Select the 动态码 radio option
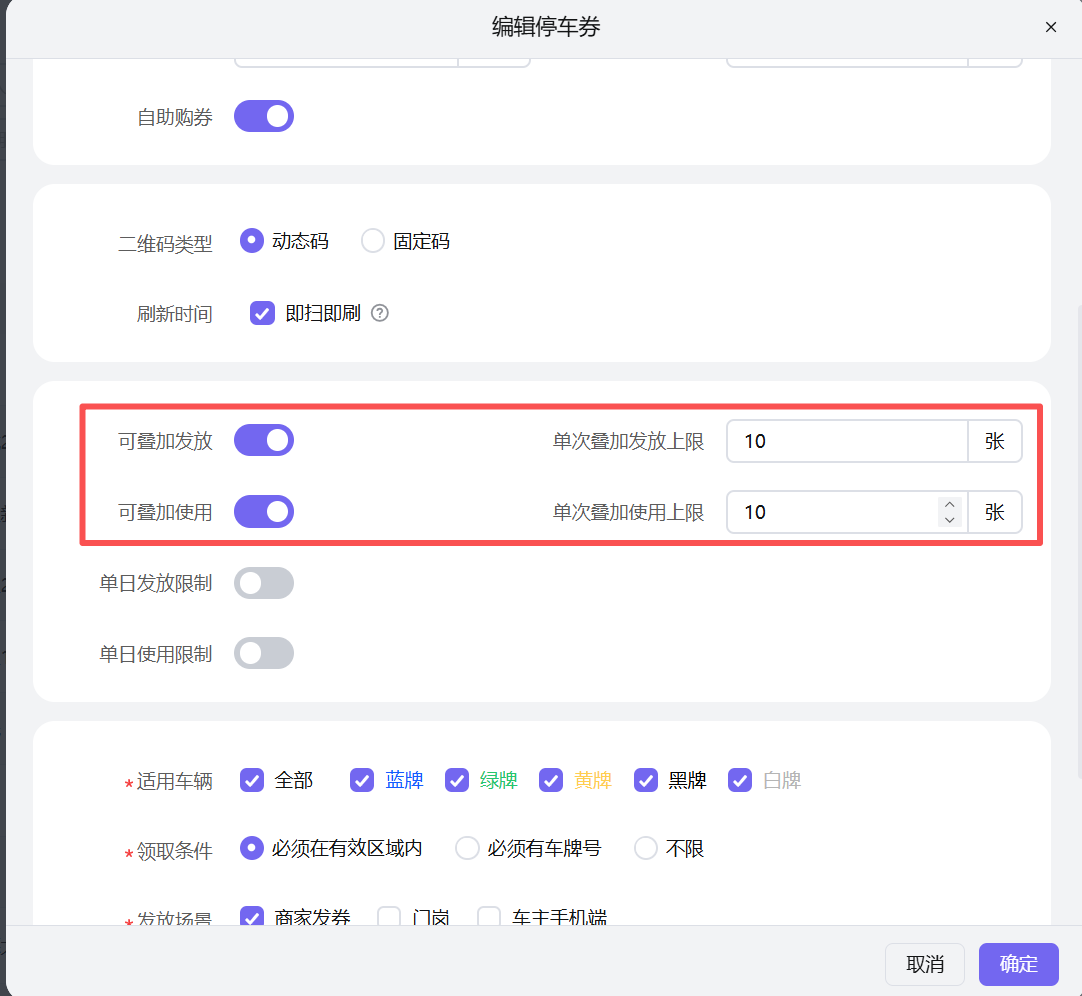Screen dimensions: 1082x996 point(252,241)
